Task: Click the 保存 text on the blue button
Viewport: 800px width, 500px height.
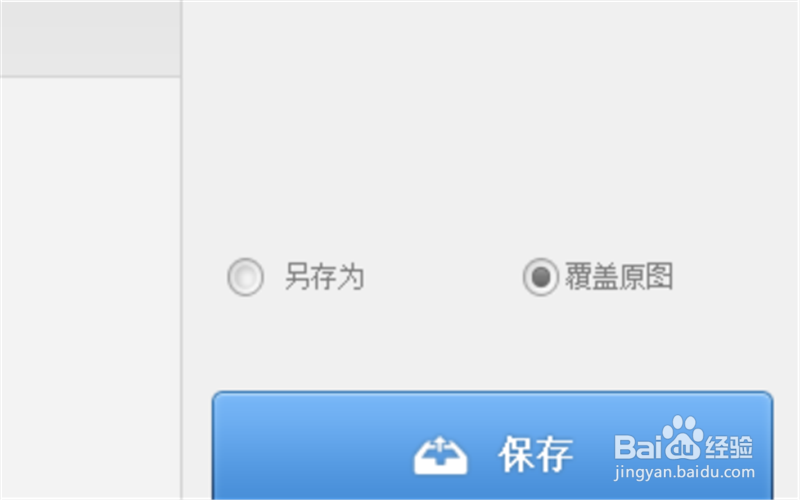Action: click(536, 454)
